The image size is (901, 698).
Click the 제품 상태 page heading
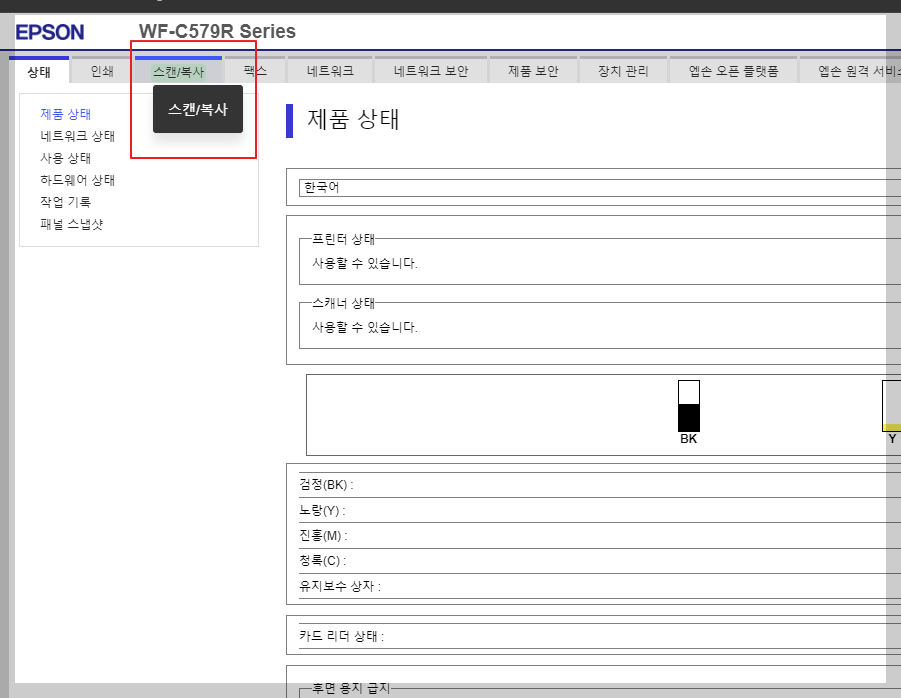coord(353,119)
